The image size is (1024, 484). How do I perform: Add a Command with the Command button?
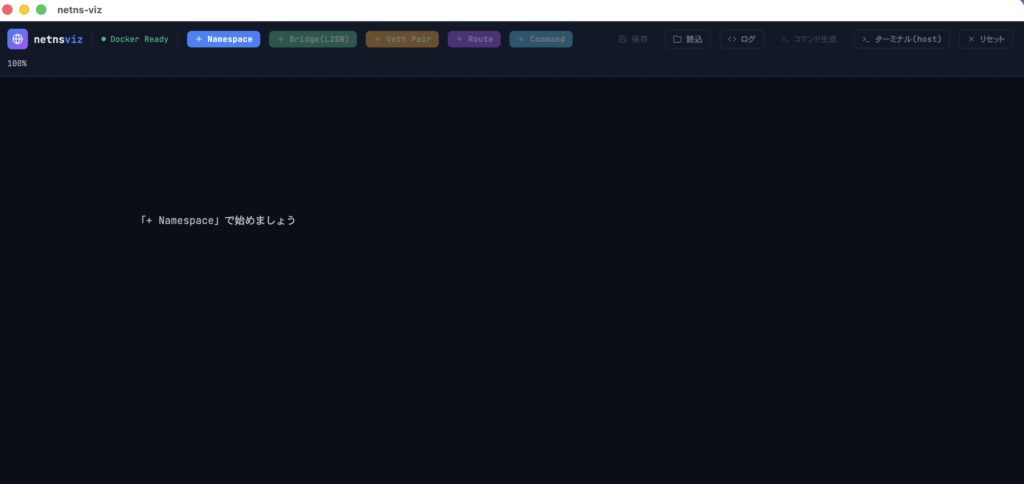tap(541, 39)
